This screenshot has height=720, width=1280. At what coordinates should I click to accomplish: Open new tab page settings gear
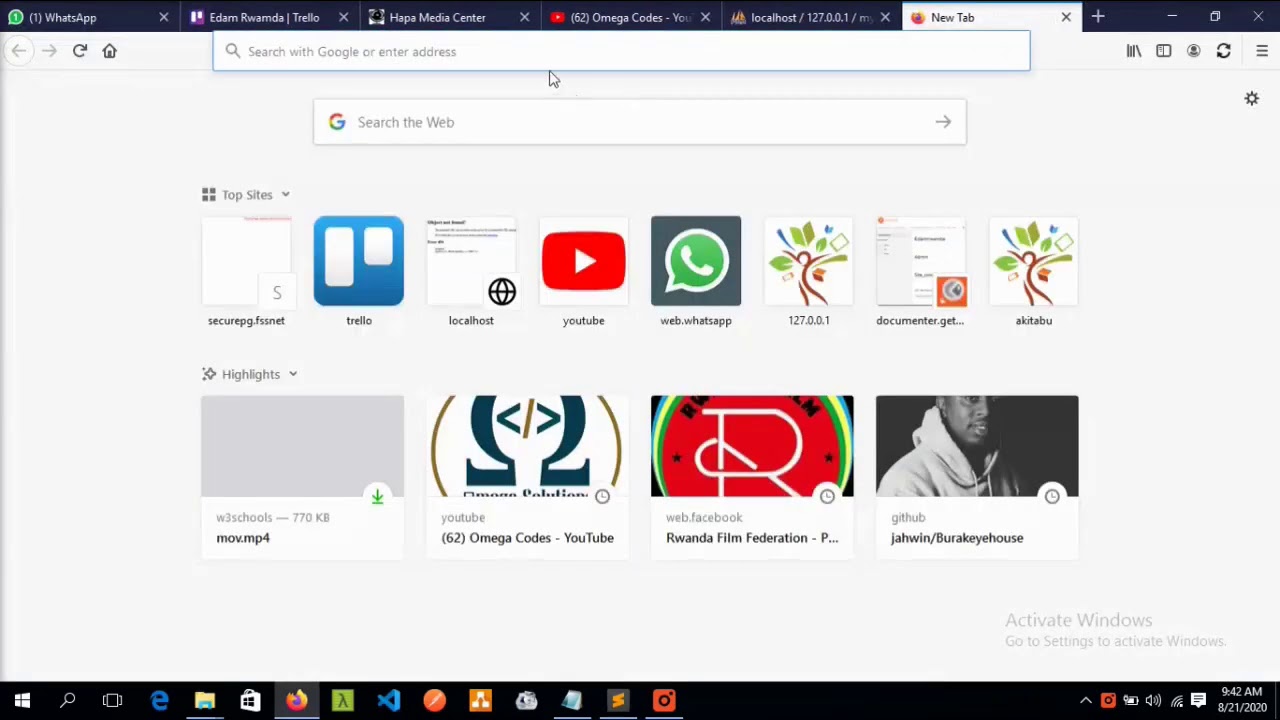(x=1252, y=98)
